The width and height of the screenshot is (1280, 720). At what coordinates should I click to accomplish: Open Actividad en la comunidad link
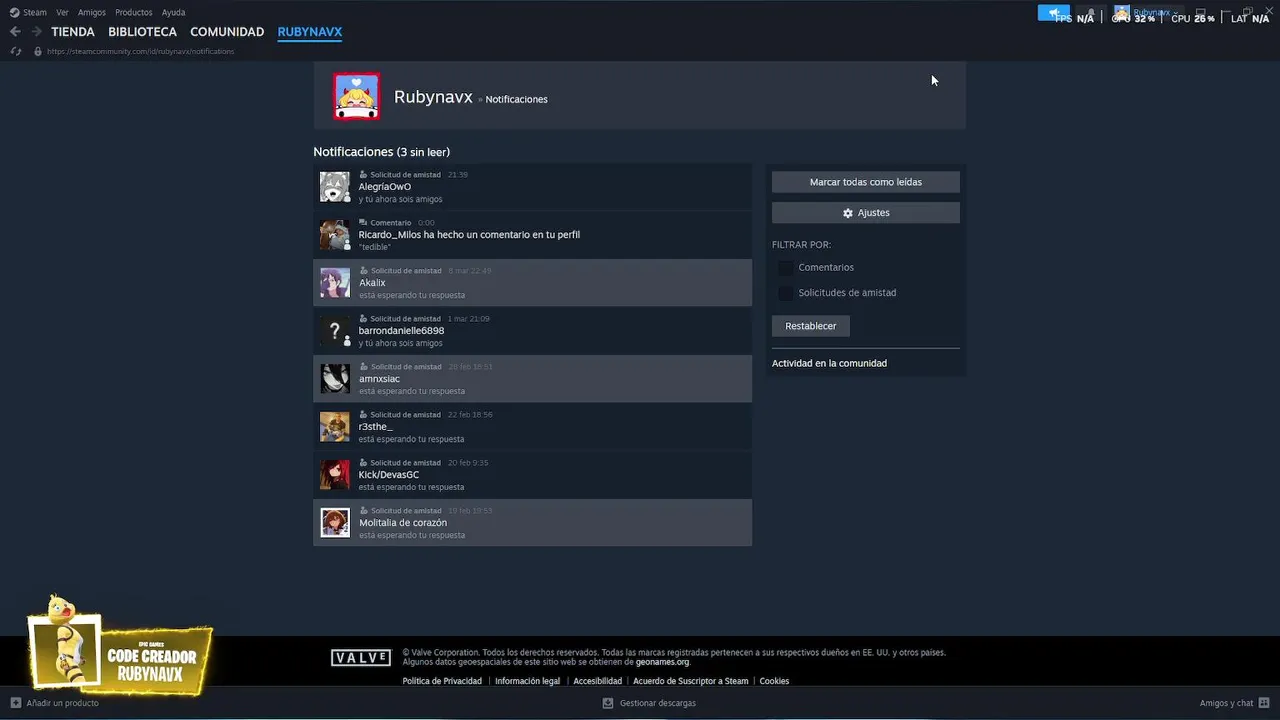click(x=829, y=363)
